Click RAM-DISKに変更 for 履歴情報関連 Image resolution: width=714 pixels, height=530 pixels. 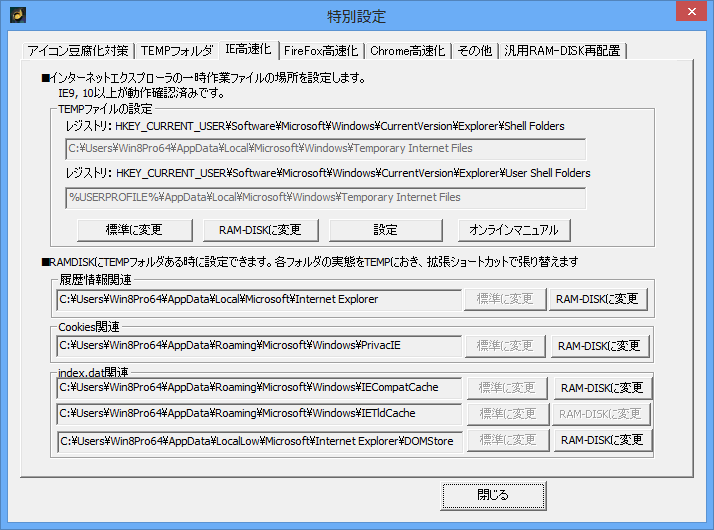pyautogui.click(x=598, y=299)
